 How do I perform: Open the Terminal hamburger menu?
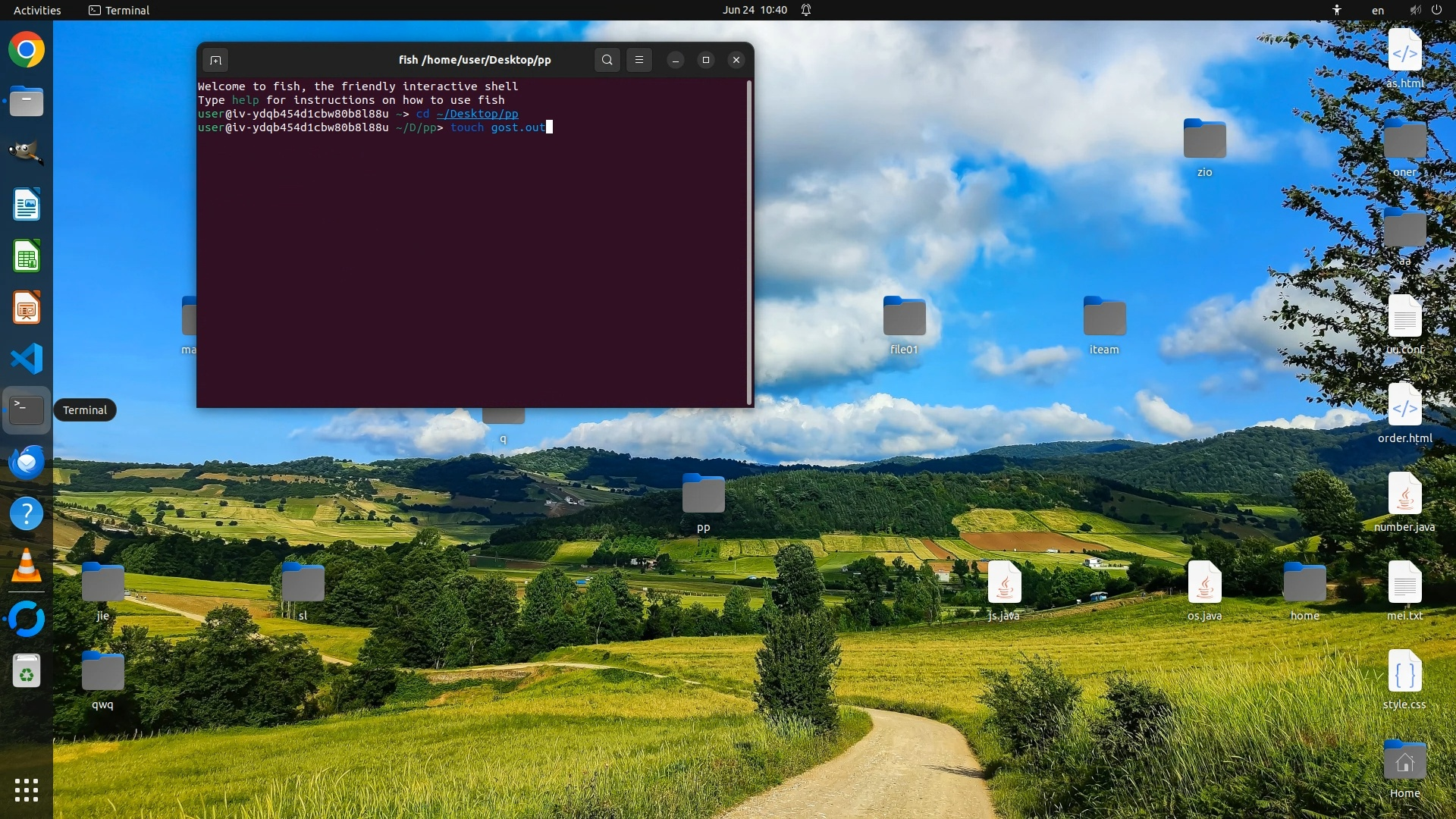(639, 60)
